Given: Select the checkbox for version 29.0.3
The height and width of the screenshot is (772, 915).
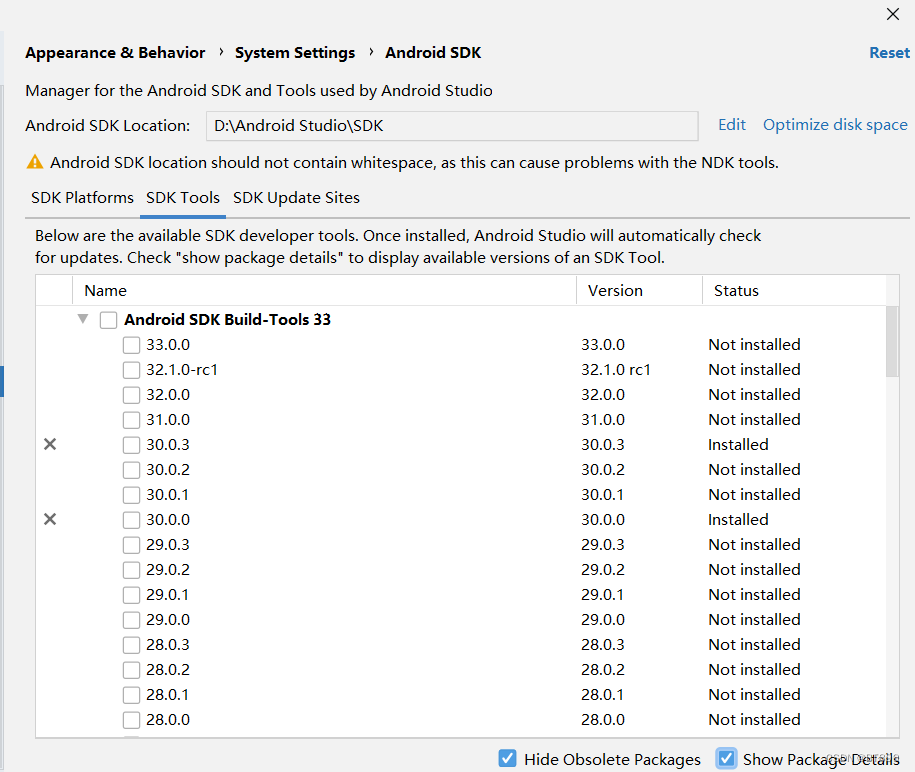Looking at the screenshot, I should pyautogui.click(x=131, y=544).
